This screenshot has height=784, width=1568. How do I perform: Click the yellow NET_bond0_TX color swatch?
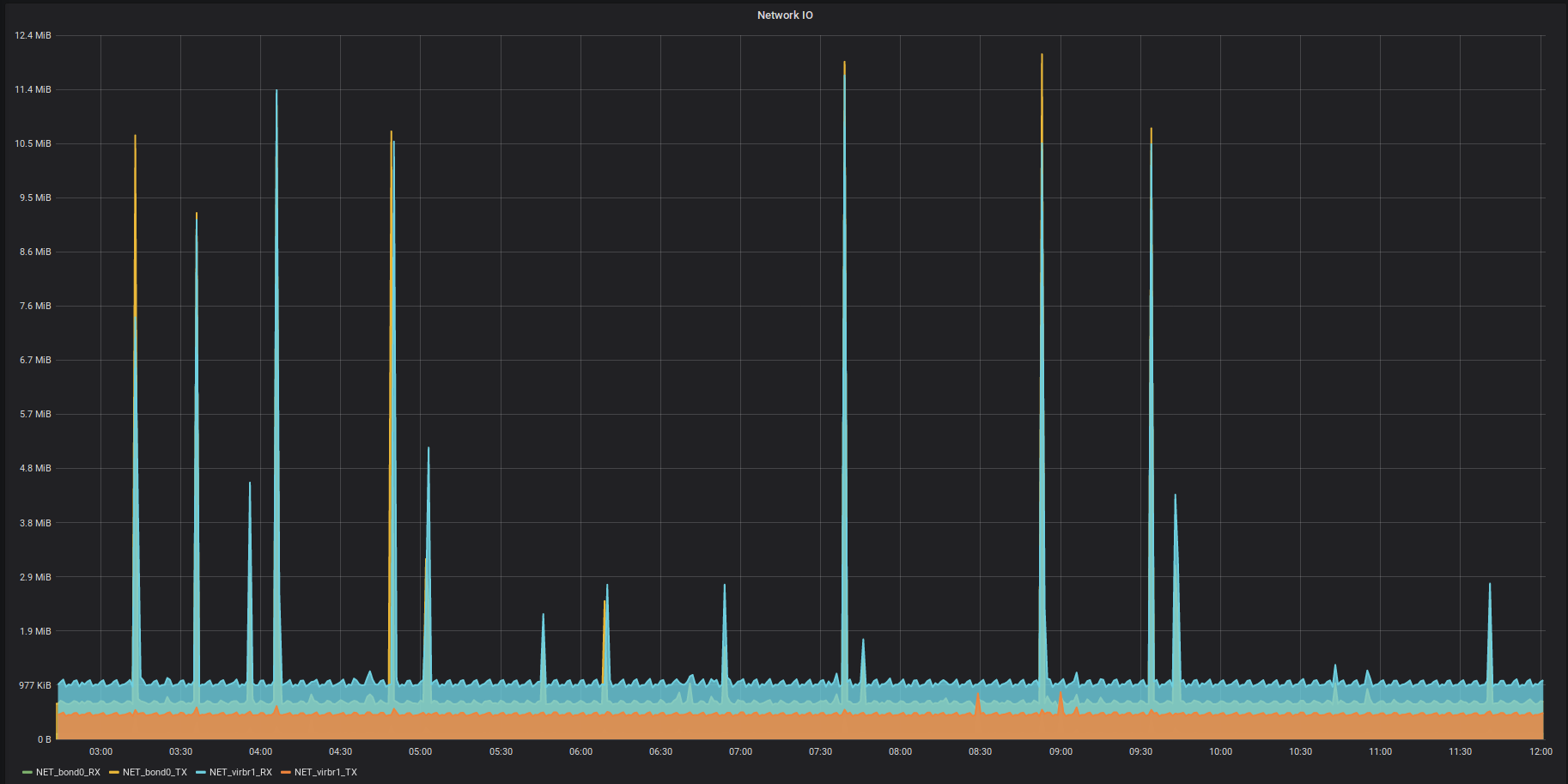point(114,772)
